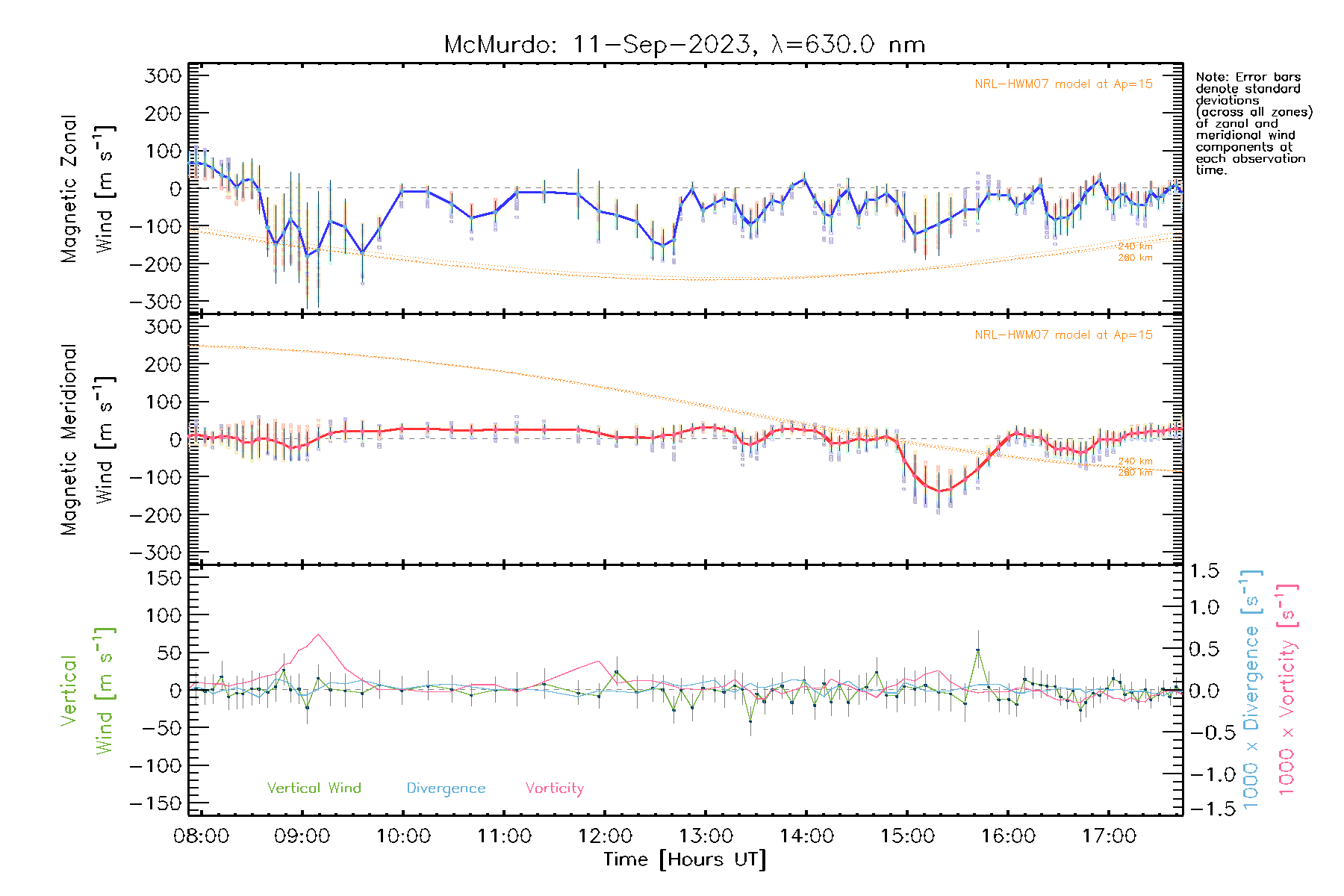Click the "Magnetic Zonal Wind" y-axis label
This screenshot has width=1344, height=896.
point(87,189)
